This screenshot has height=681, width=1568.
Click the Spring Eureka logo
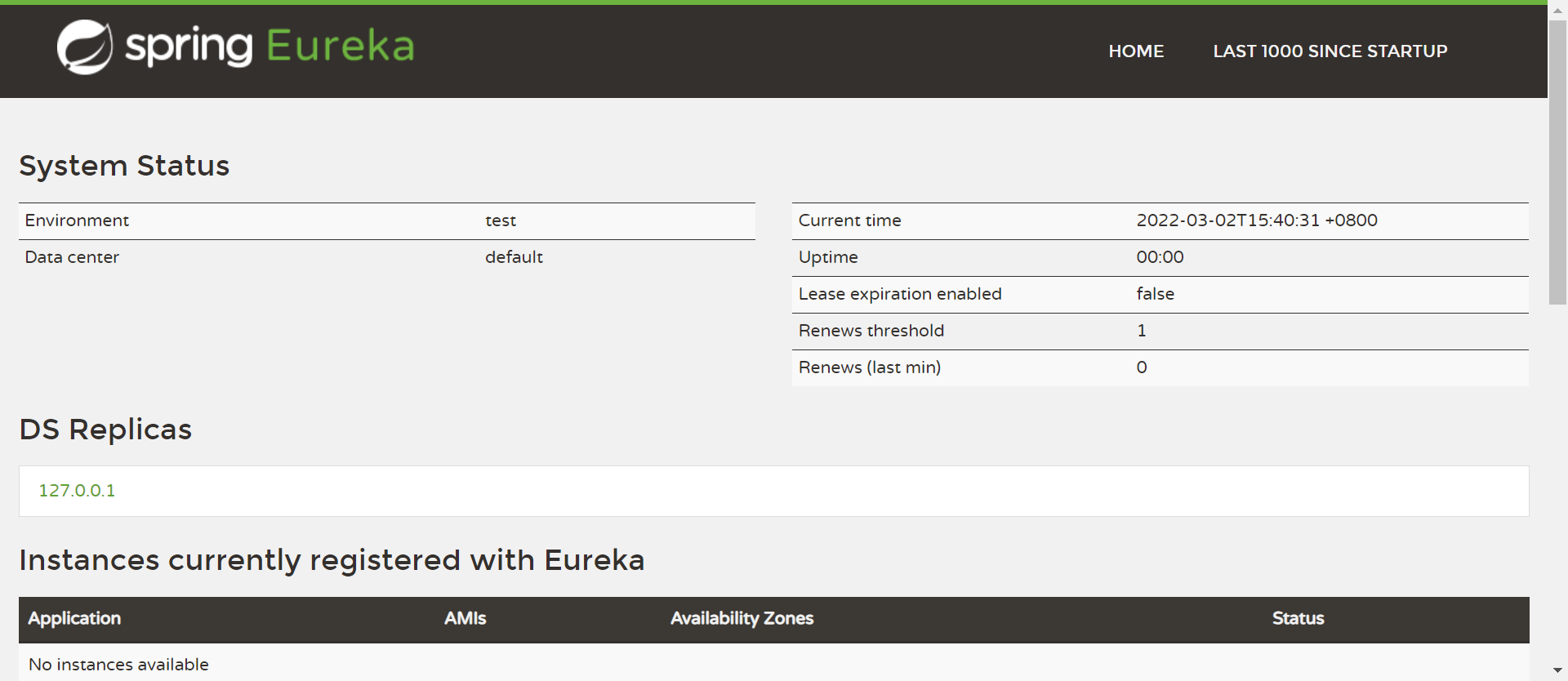point(235,47)
